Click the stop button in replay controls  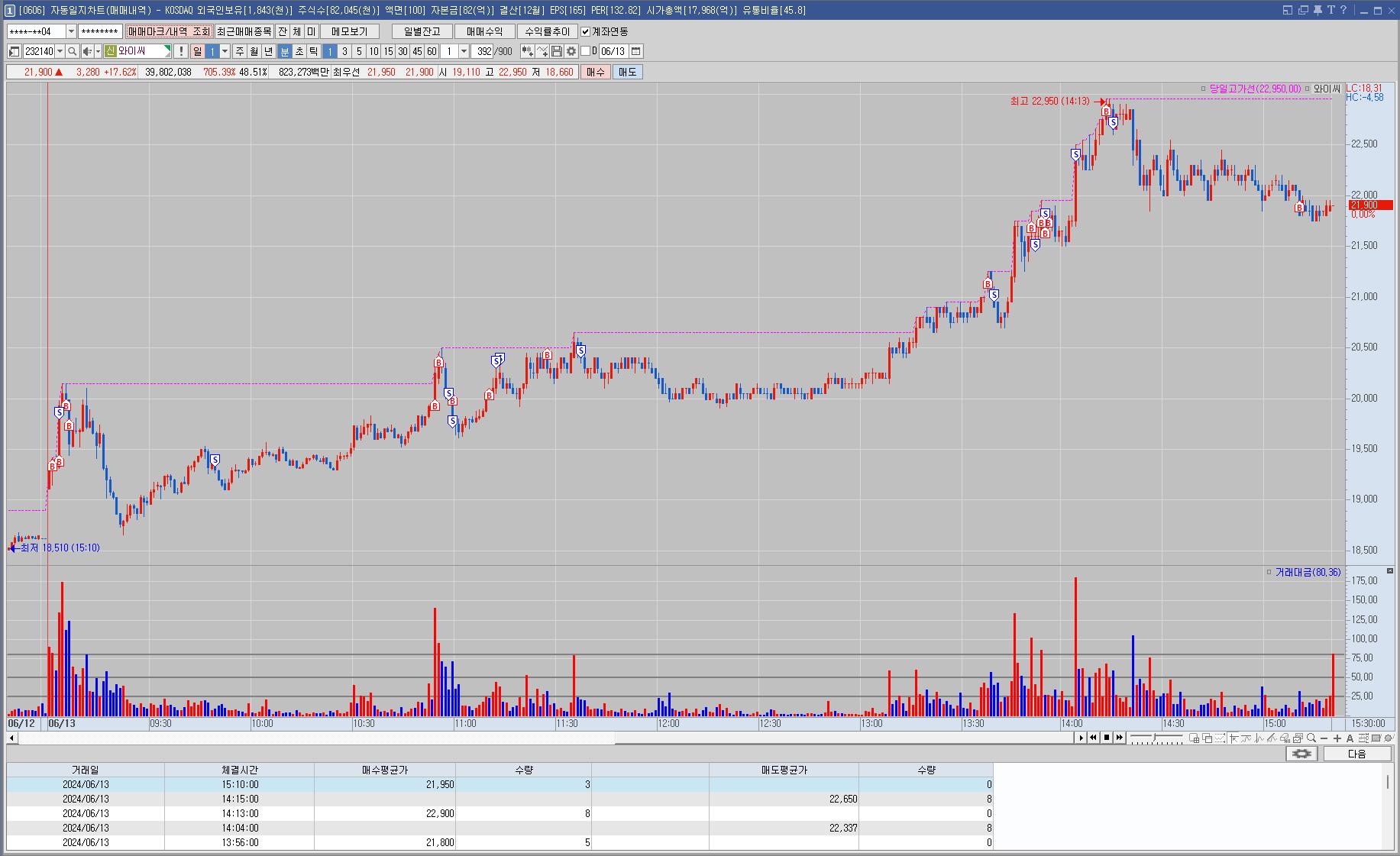(1107, 738)
